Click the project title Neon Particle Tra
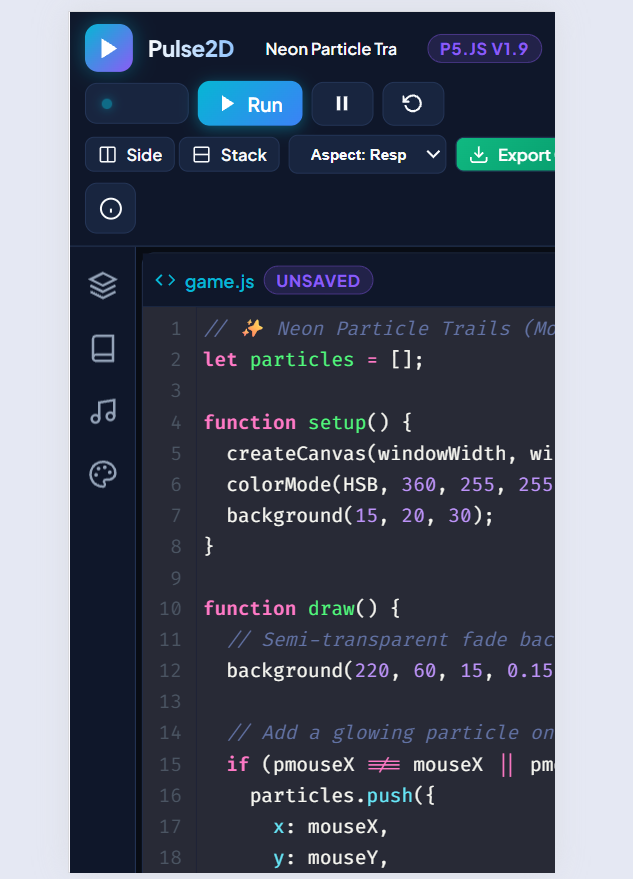633x879 pixels. tap(331, 49)
